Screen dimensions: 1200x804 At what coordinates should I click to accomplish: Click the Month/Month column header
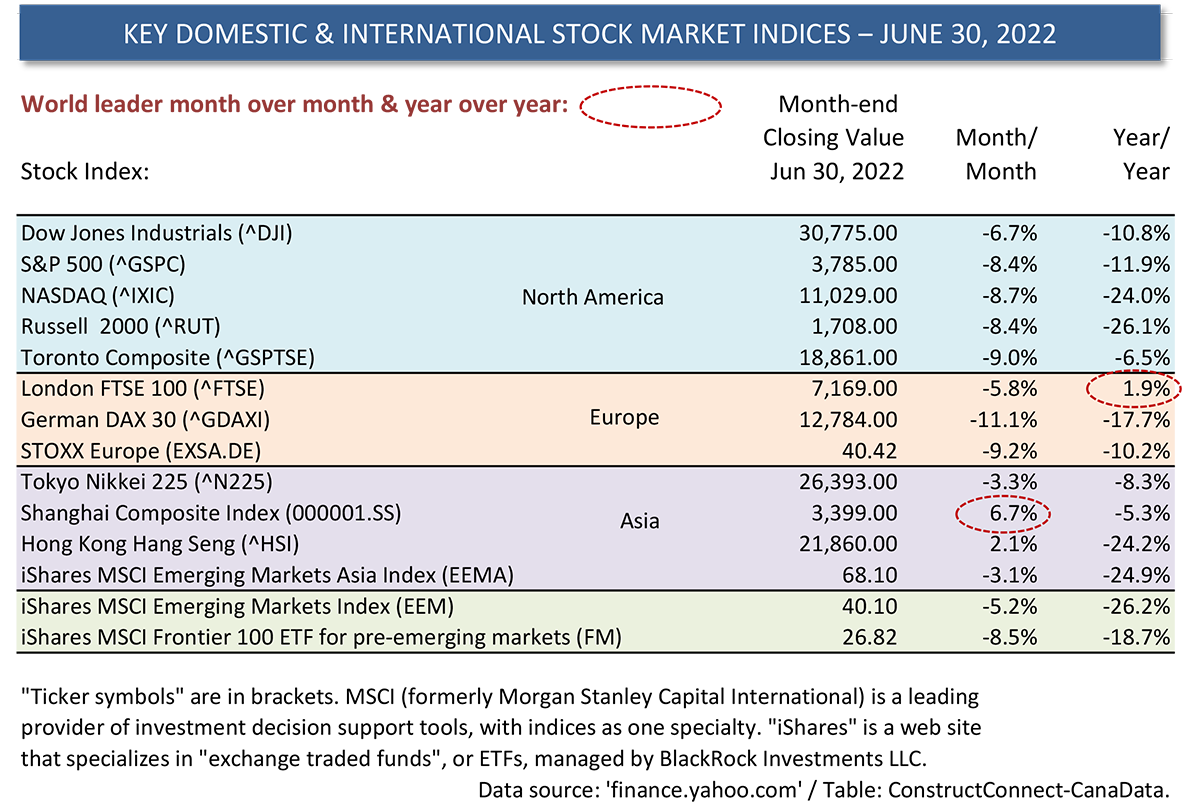tap(997, 153)
